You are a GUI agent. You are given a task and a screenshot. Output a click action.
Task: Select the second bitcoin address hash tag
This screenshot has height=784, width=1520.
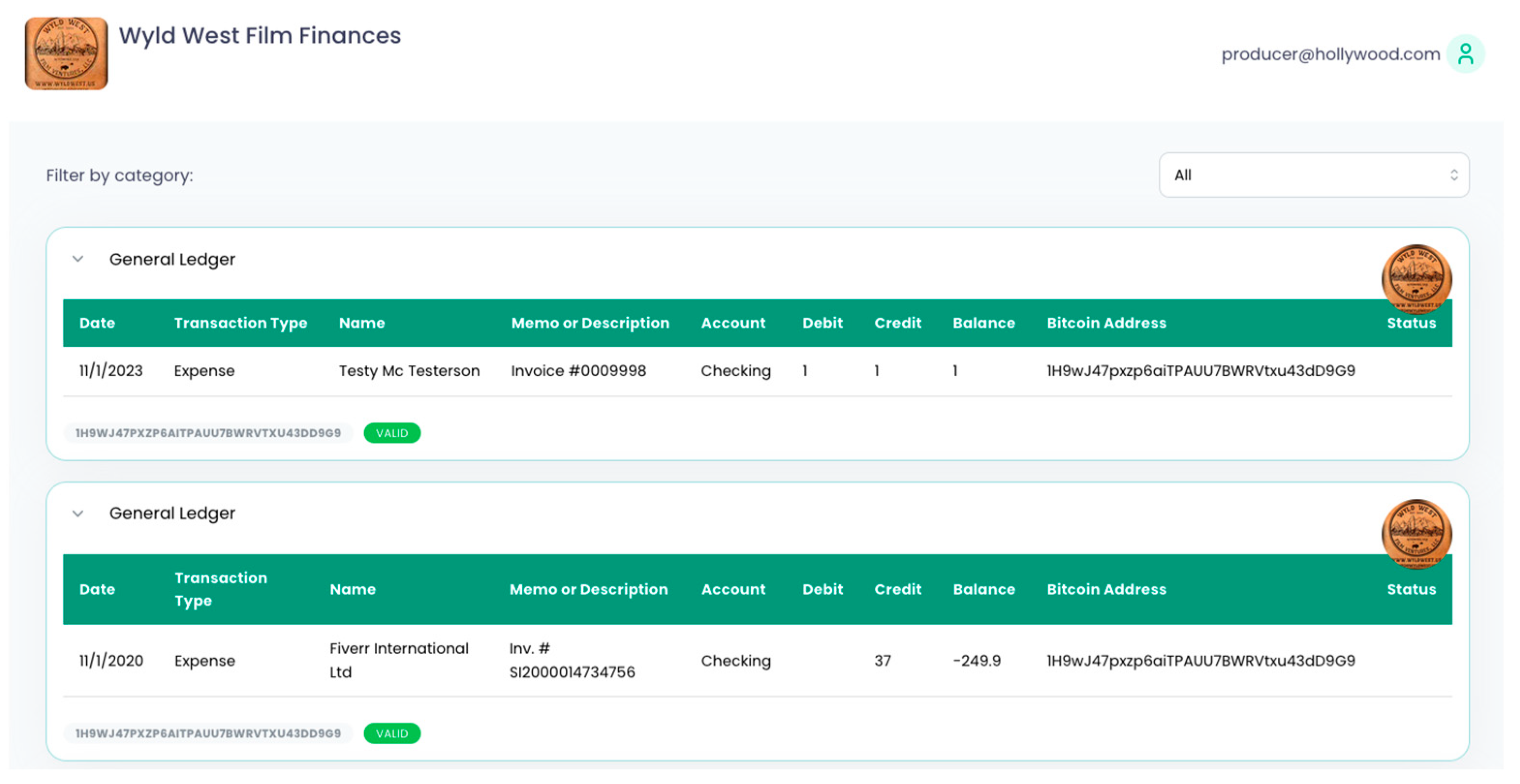(x=208, y=733)
